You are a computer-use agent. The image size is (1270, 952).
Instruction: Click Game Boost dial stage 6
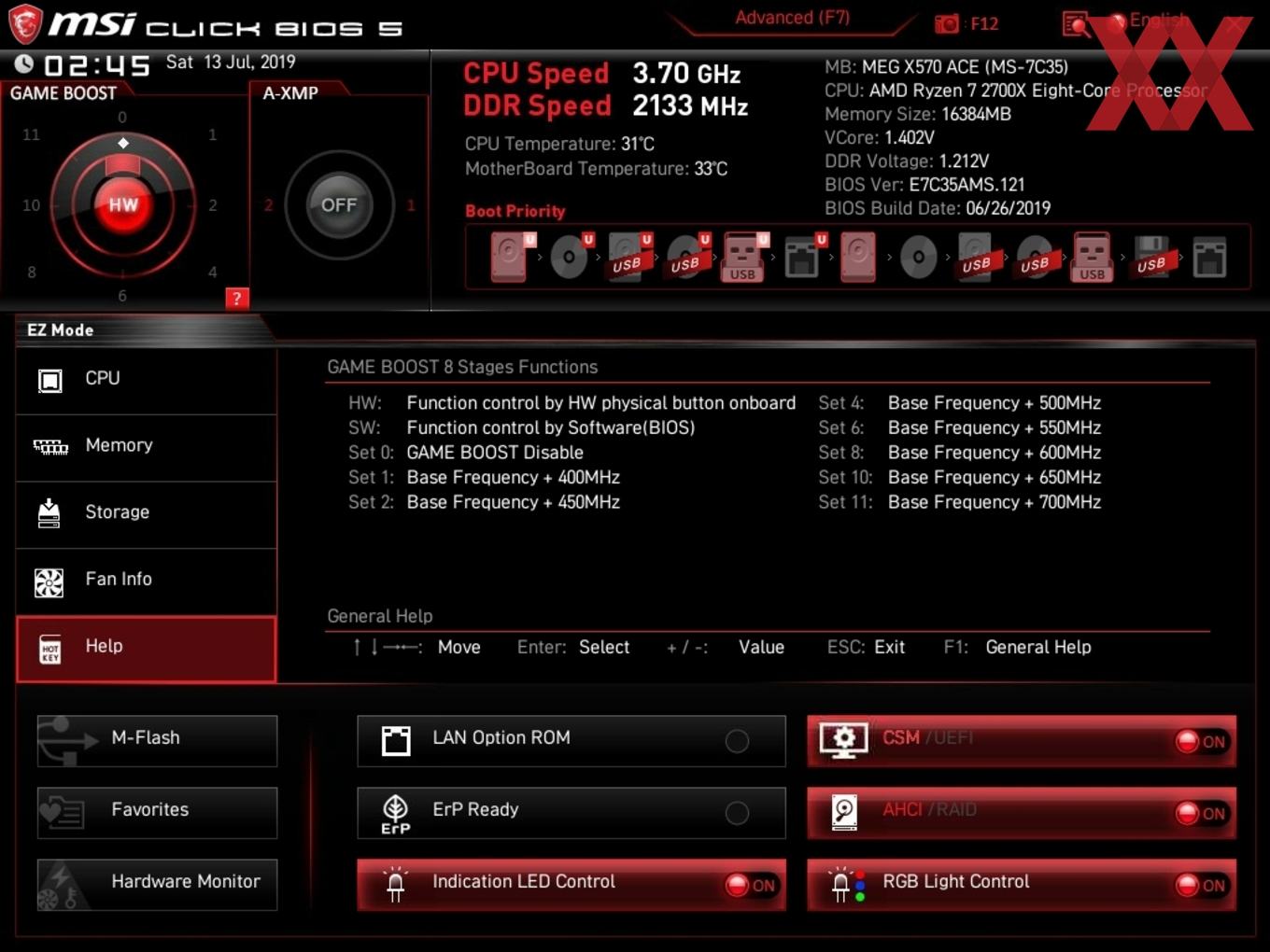point(122,296)
